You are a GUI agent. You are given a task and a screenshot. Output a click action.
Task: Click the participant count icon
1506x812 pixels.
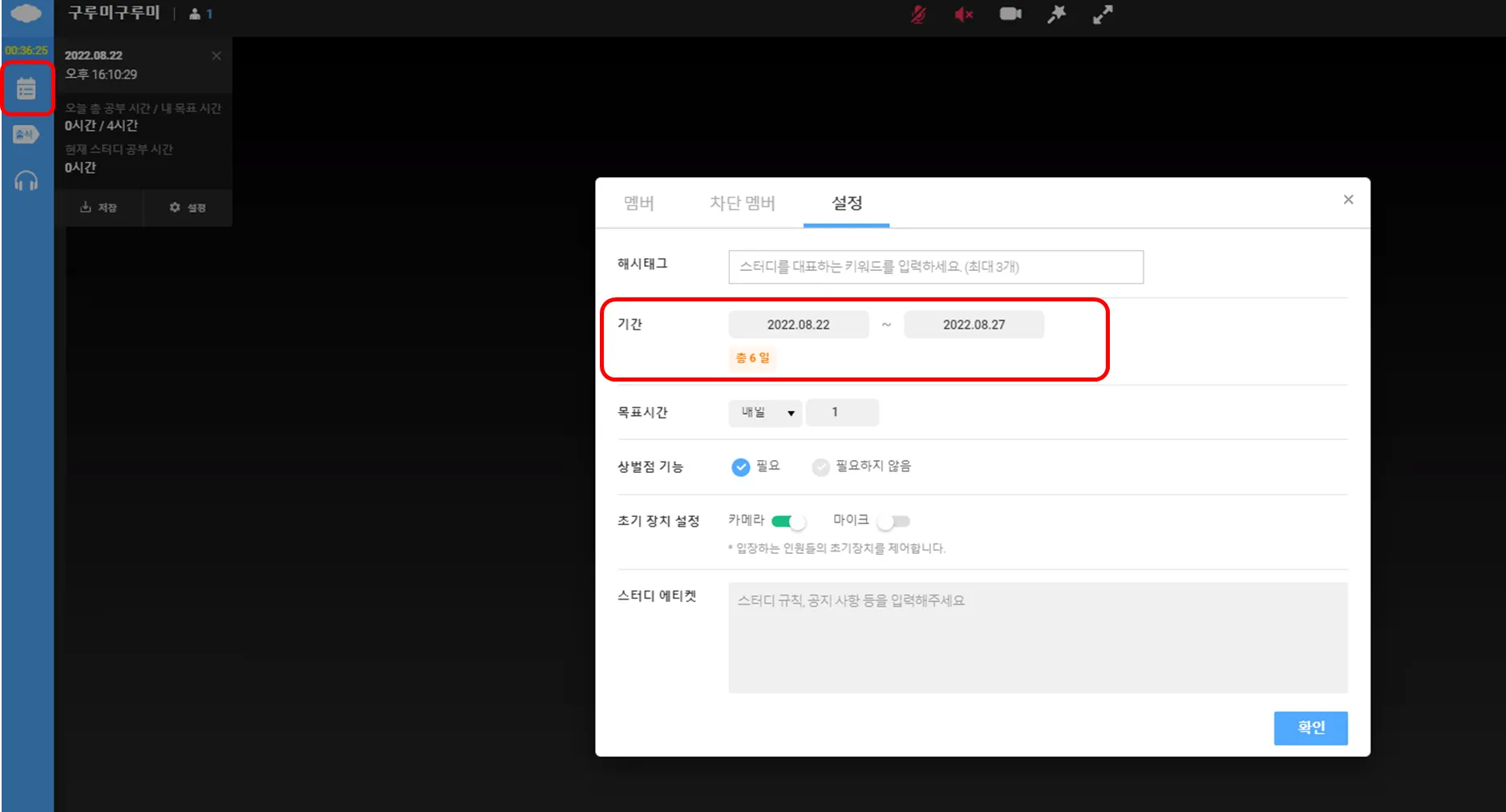200,14
